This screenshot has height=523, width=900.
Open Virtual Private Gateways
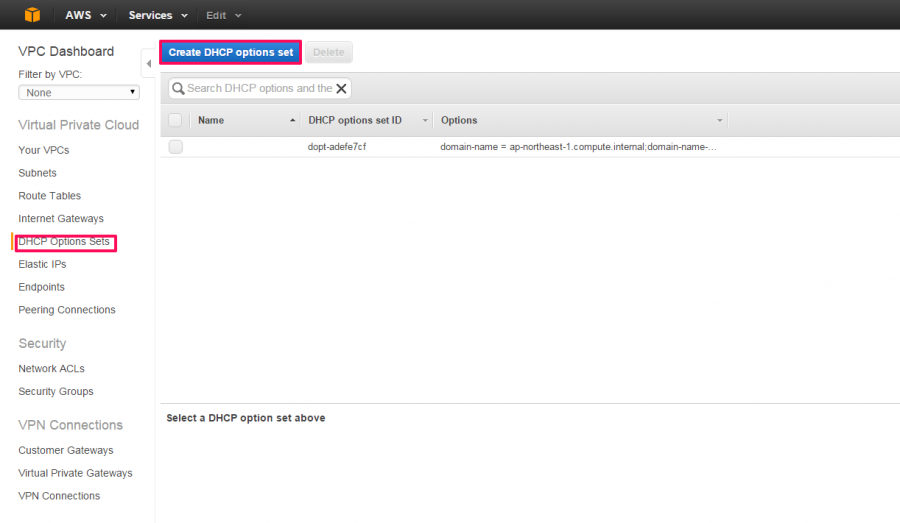pos(75,473)
